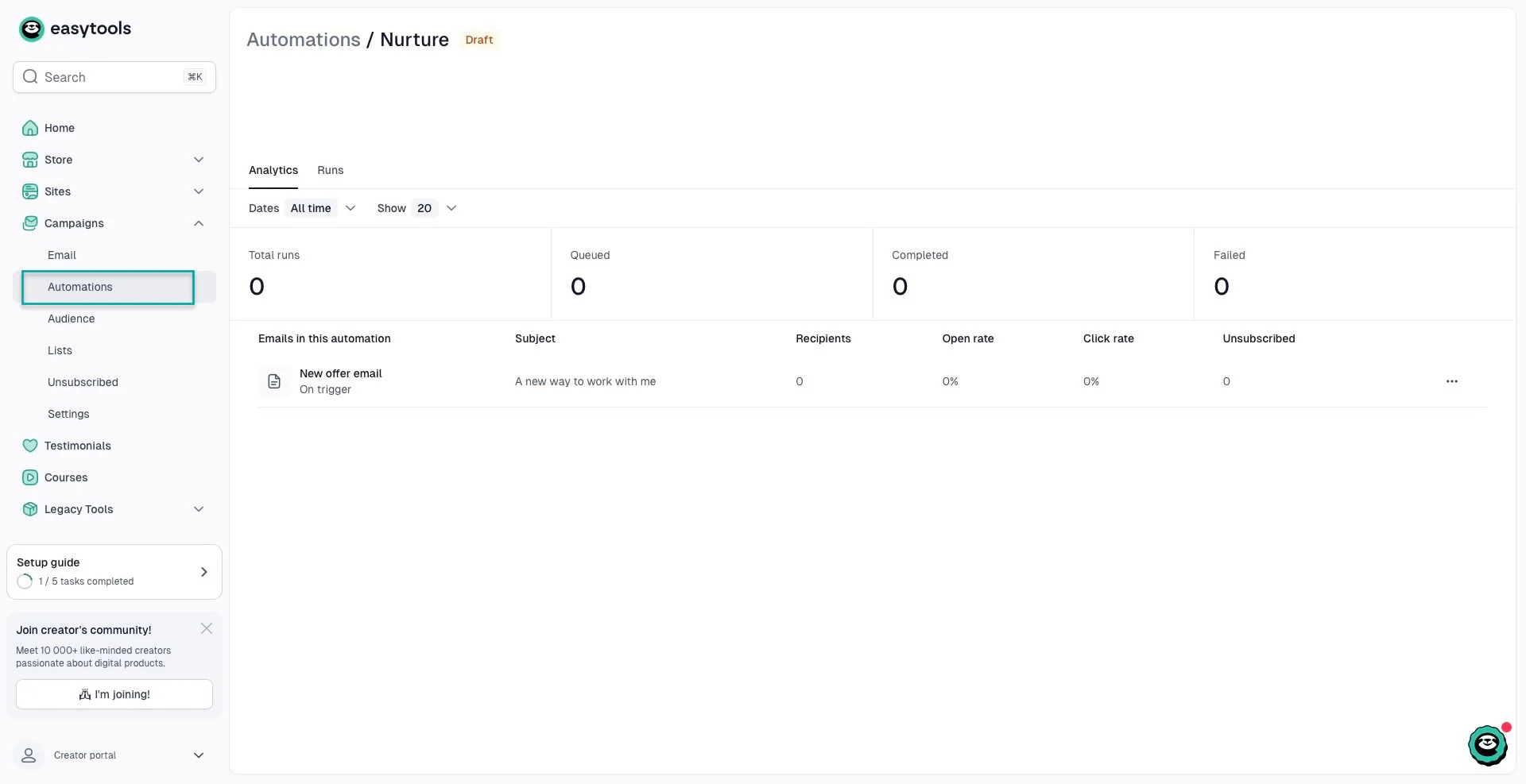Open the Setup guide arrow

tap(204, 572)
